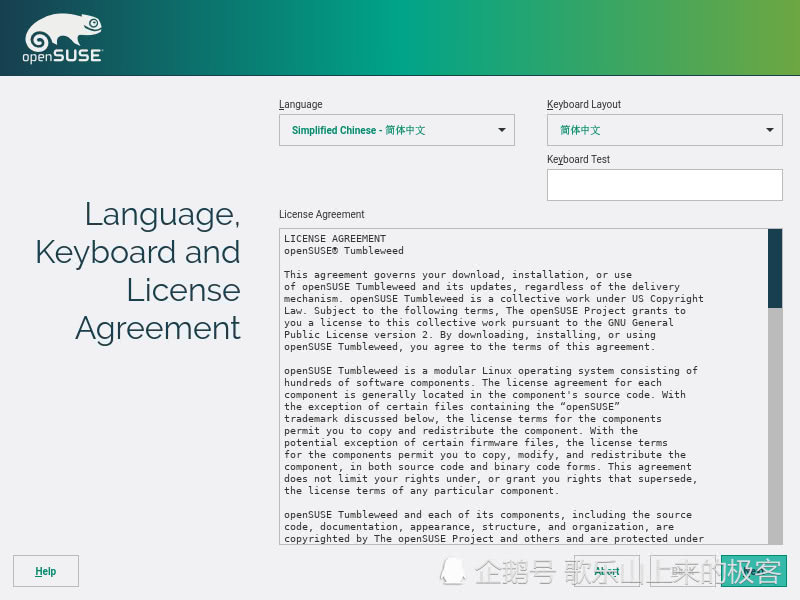800x600 pixels.
Task: Click the scrollbar track below the thumb
Action: [774, 426]
